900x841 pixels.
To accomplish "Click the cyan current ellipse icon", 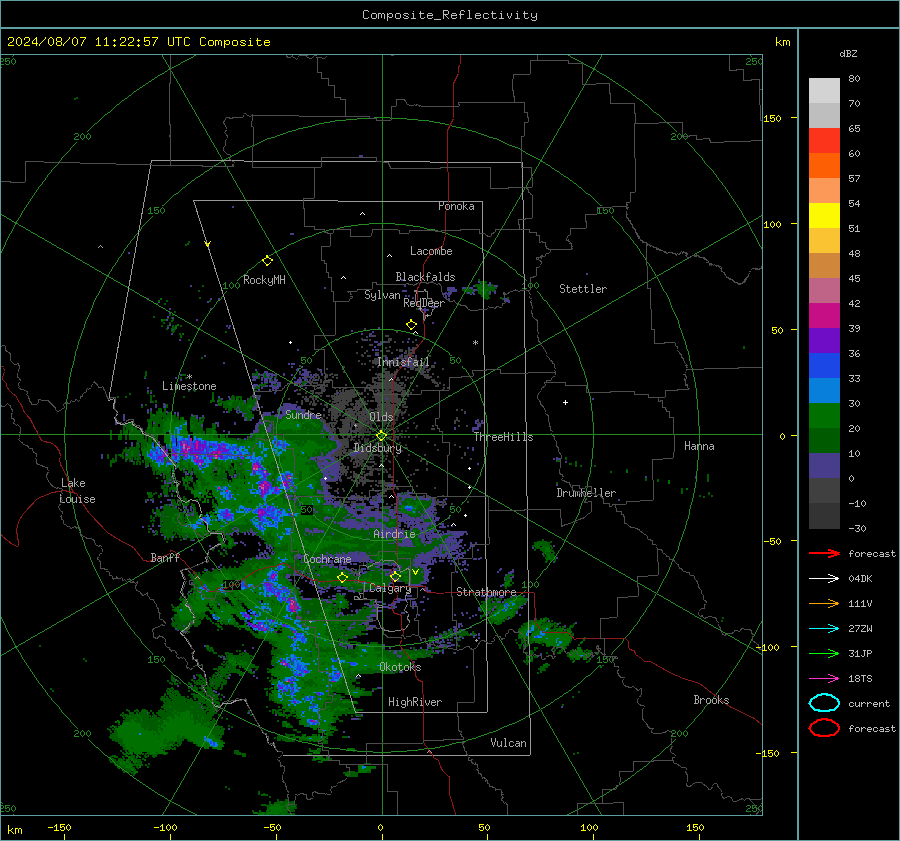I will click(824, 703).
